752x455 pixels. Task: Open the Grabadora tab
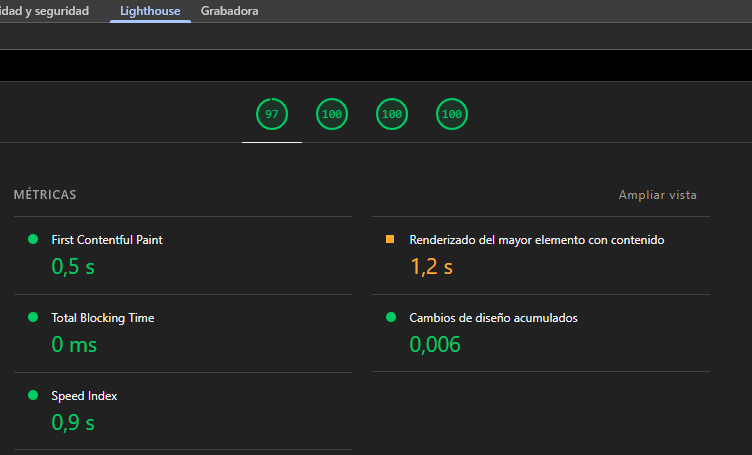point(229,11)
